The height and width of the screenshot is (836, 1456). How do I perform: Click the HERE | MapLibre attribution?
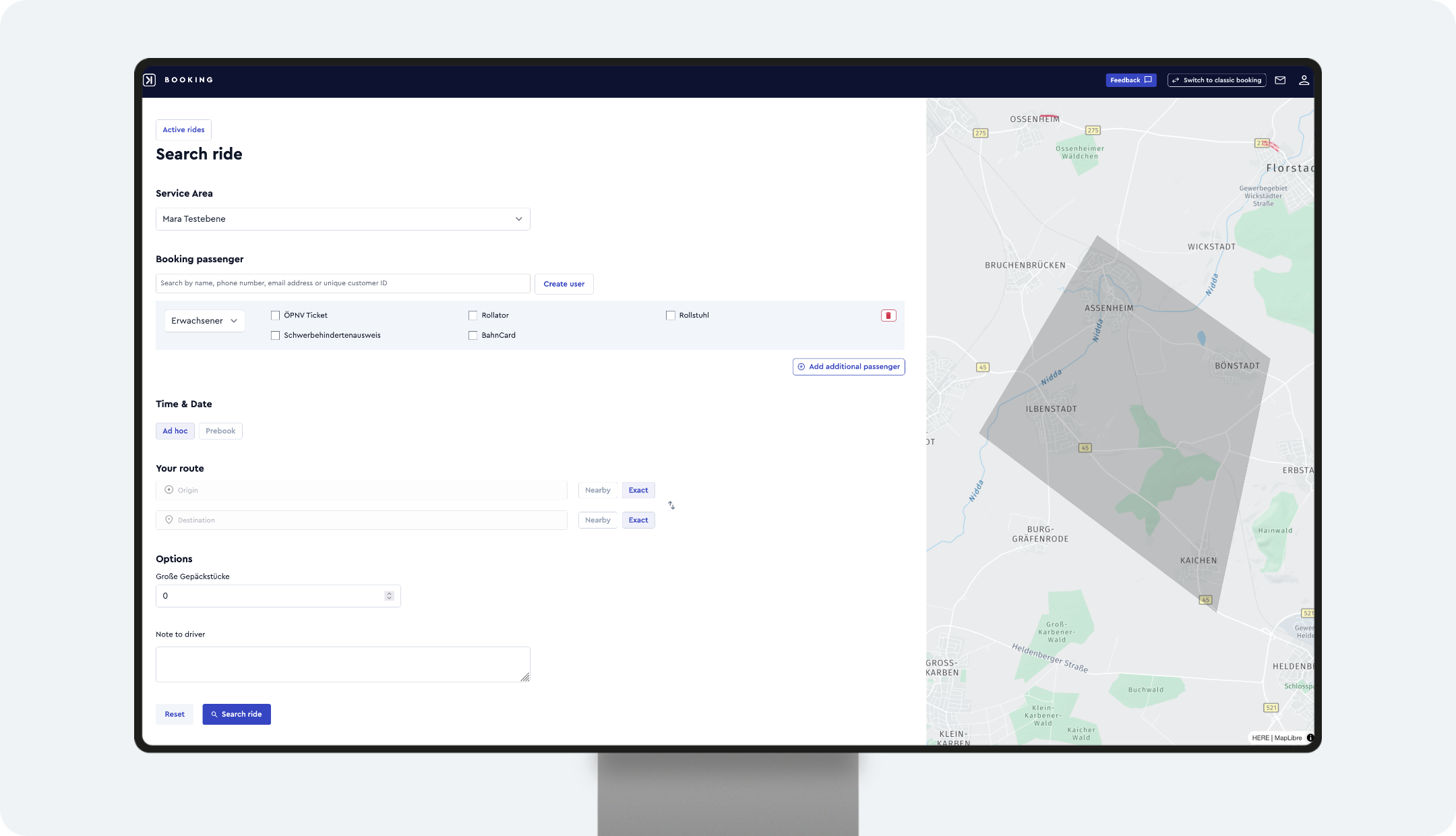(1277, 738)
